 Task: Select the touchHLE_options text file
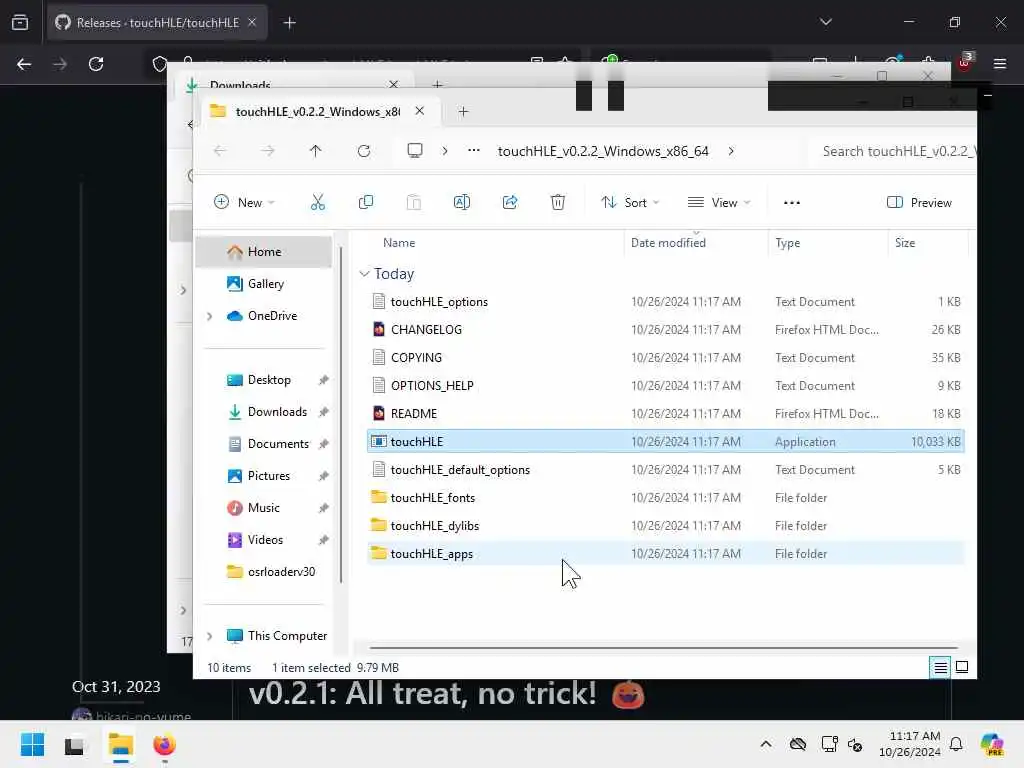[665, 302]
